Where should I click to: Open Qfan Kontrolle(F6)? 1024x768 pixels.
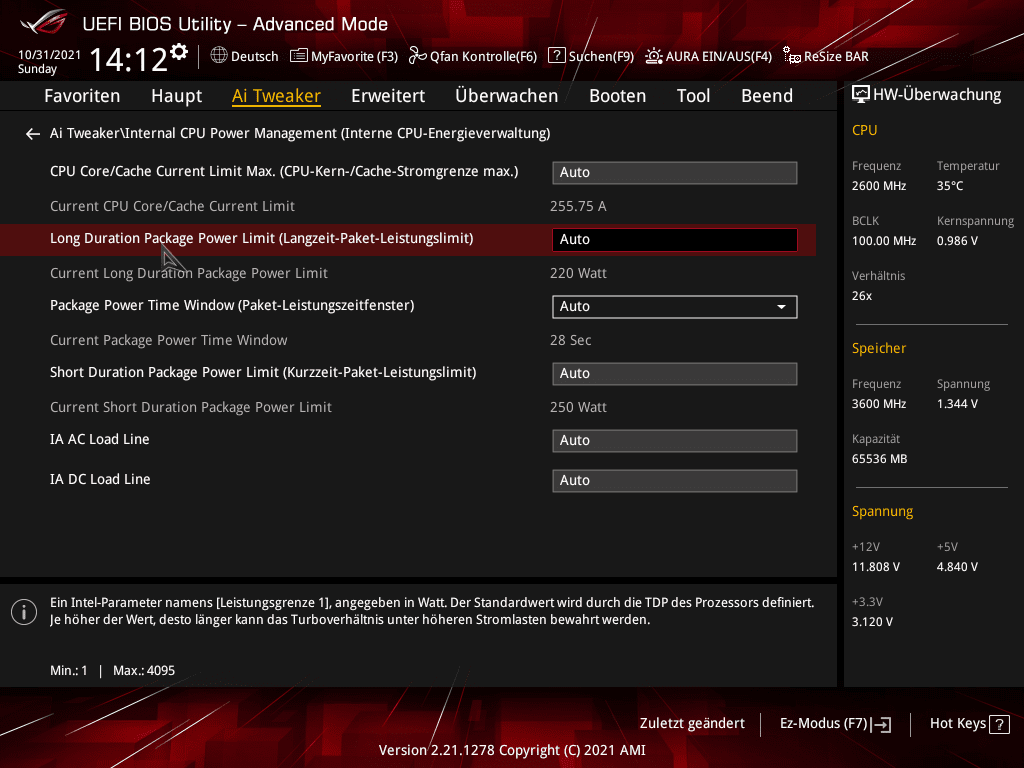(473, 56)
